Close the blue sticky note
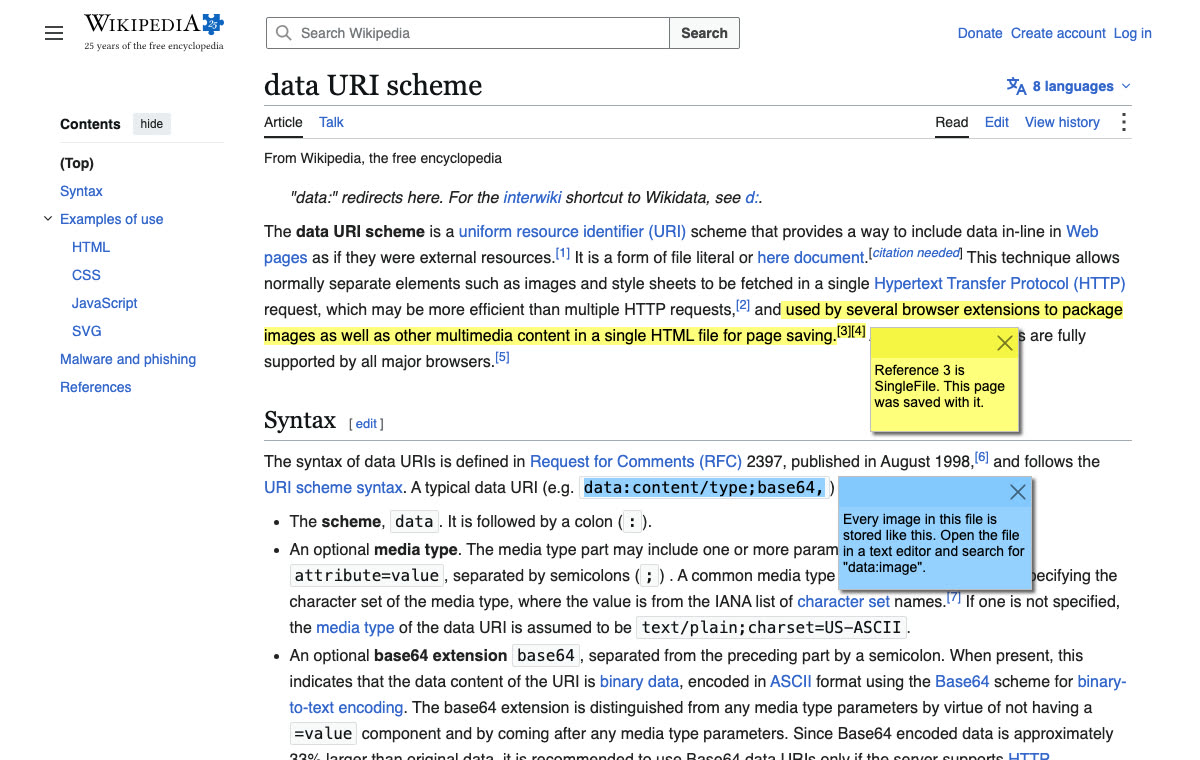The width and height of the screenshot is (1200, 760). (1018, 492)
